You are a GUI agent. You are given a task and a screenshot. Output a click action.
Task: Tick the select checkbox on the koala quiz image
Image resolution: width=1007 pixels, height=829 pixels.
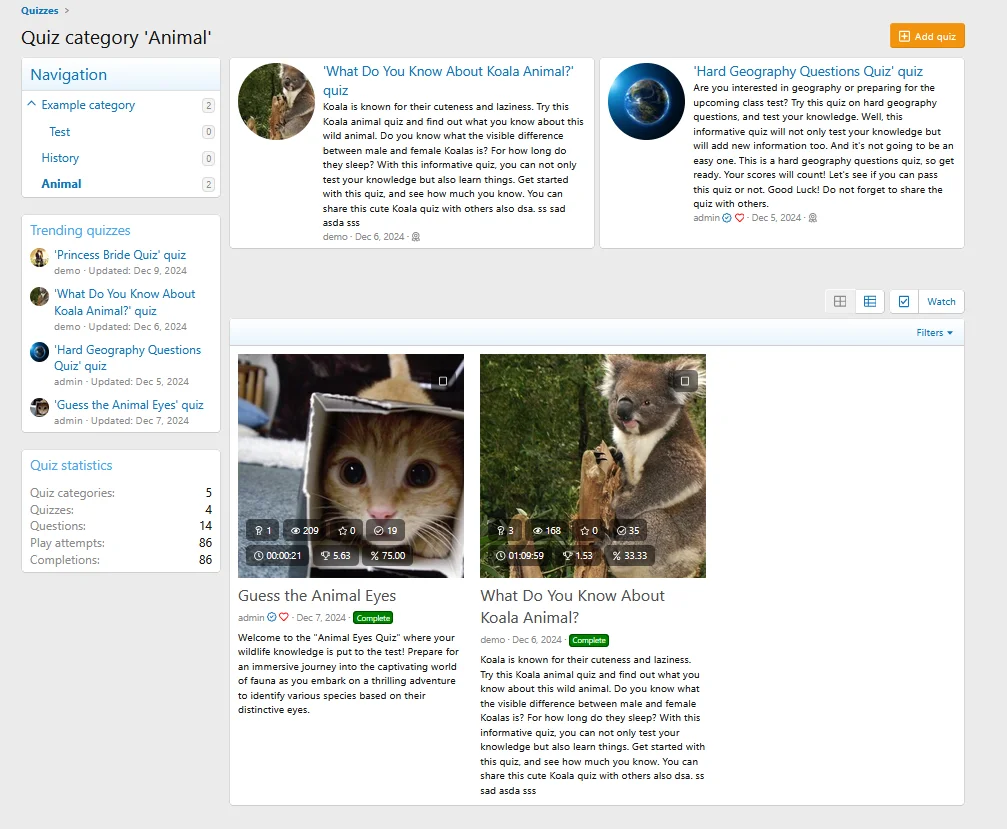[x=685, y=381]
